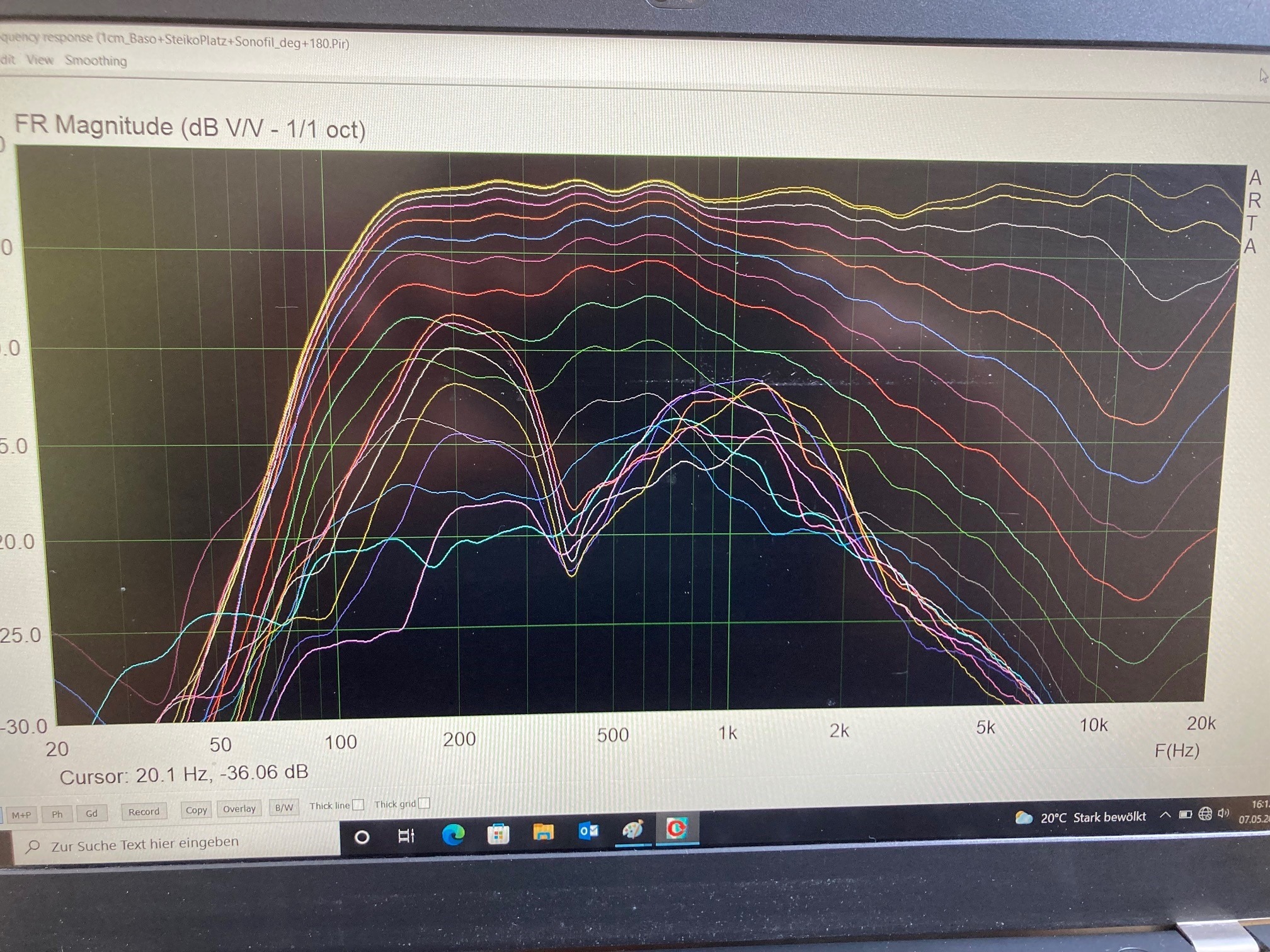Click the Ph phase button
Screen dimensions: 1270x952
coord(57,814)
